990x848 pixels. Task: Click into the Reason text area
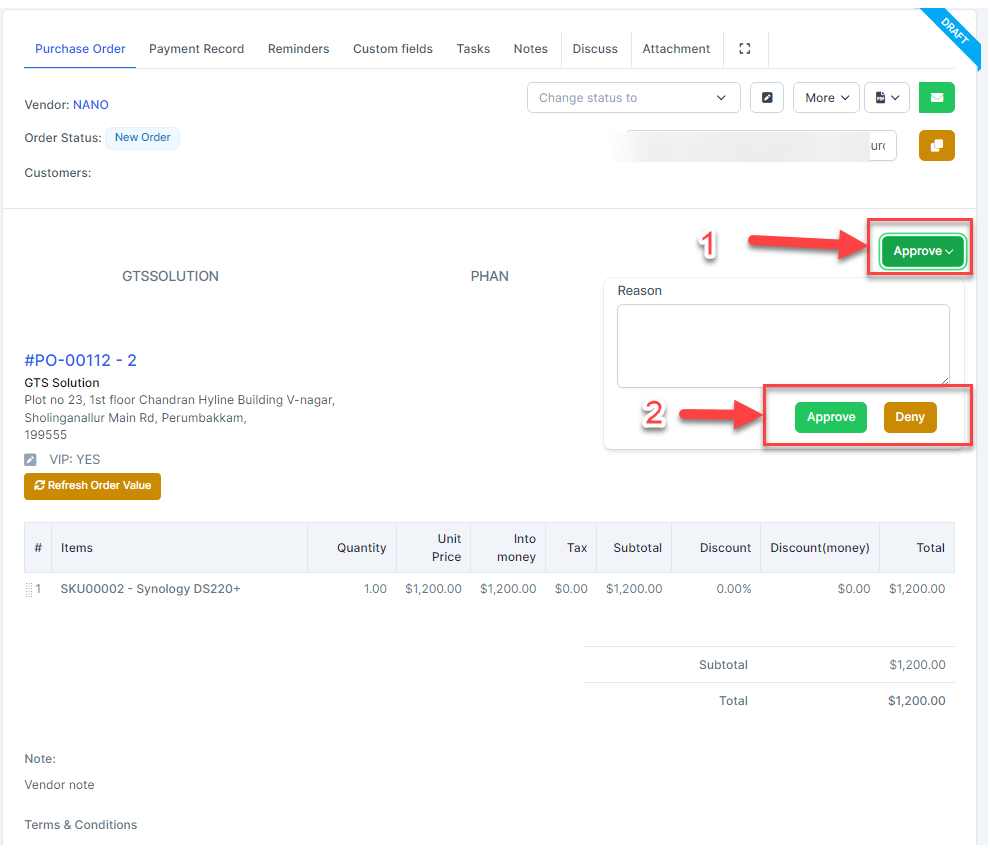pos(782,345)
